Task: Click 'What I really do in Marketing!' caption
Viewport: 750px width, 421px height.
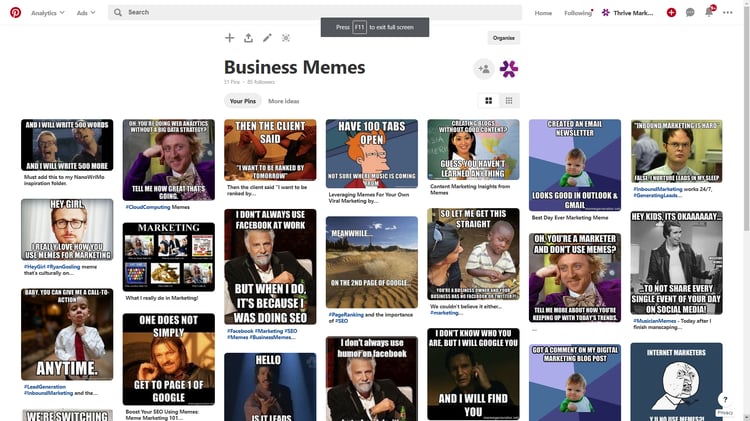Action: pyautogui.click(x=162, y=298)
